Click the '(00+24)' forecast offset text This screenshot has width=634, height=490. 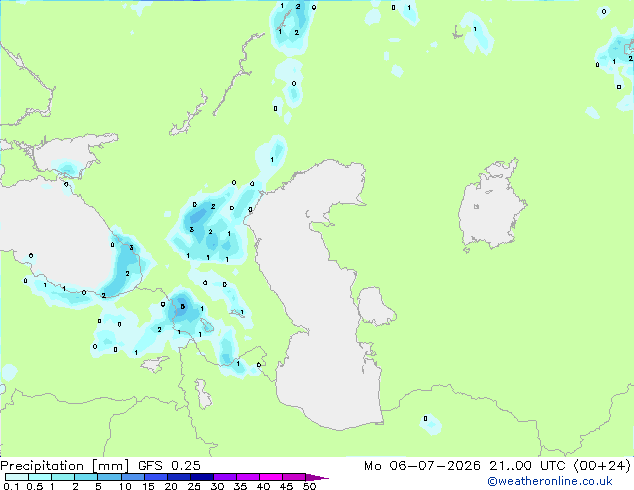[x=602, y=466]
